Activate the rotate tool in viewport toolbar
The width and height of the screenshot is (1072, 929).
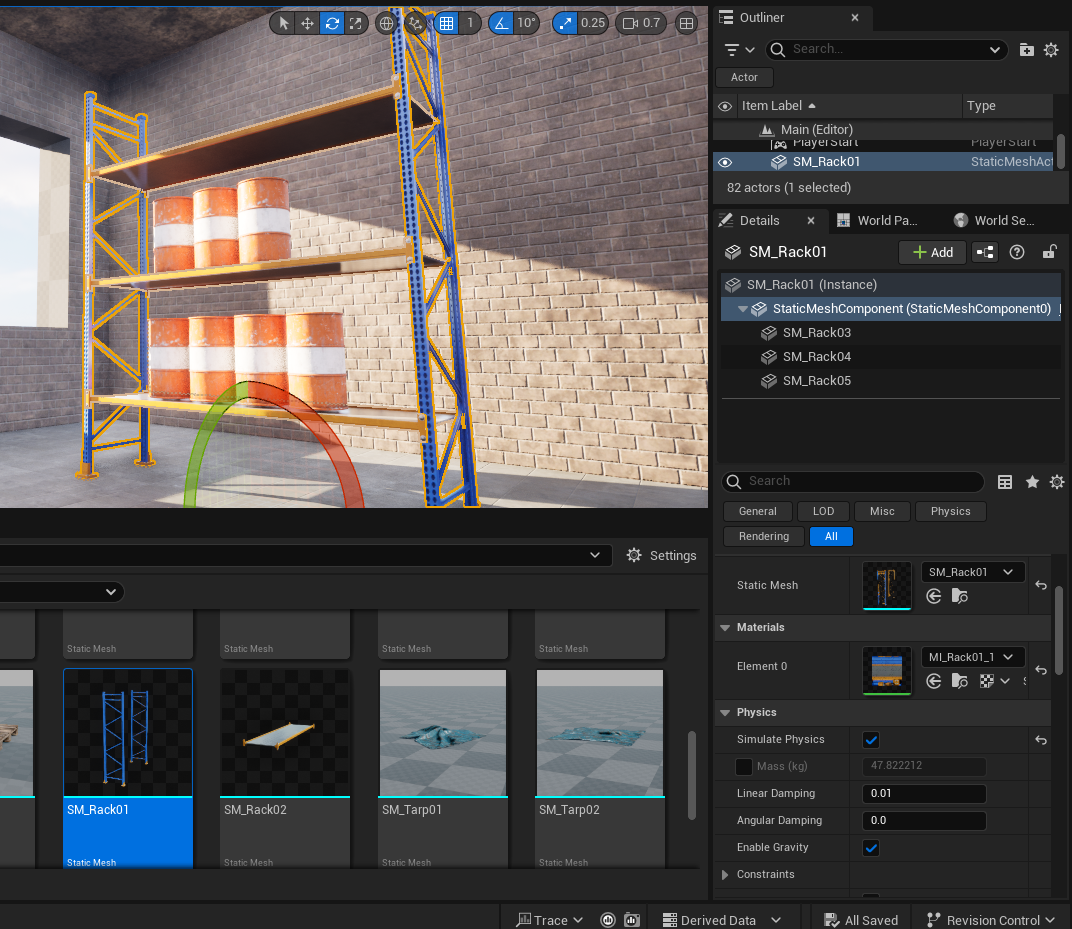(332, 23)
